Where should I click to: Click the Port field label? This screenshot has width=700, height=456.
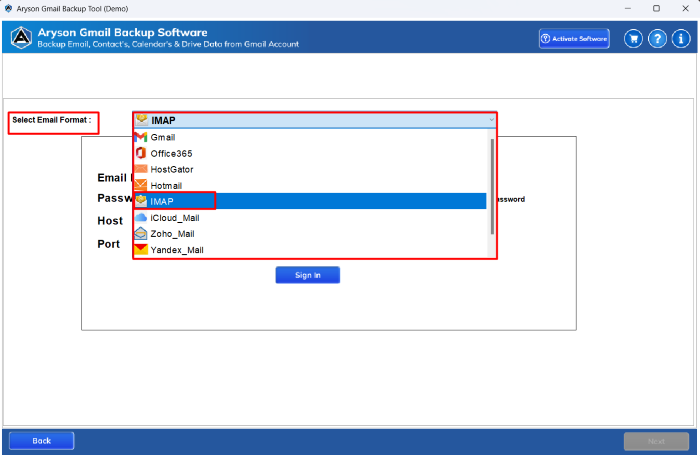108,244
